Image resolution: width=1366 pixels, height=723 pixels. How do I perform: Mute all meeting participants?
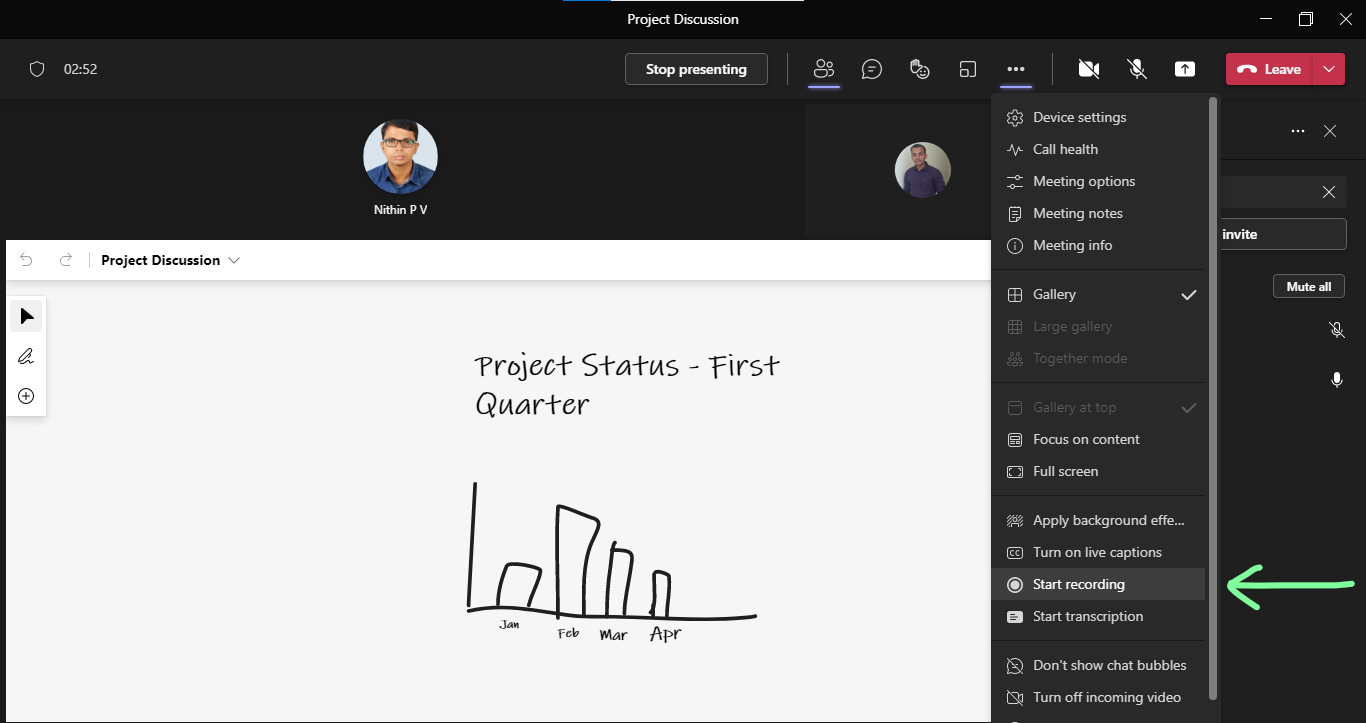coord(1308,286)
